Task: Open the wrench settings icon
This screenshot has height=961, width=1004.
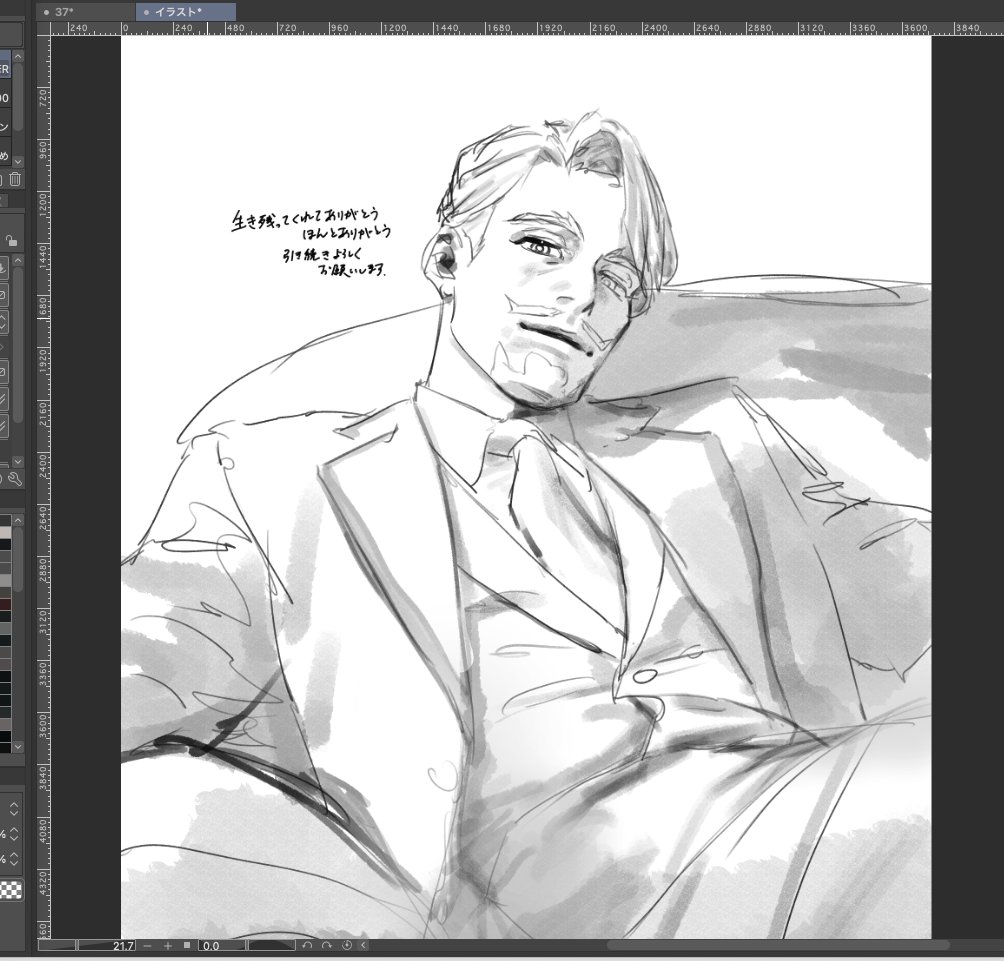Action: click(x=15, y=479)
